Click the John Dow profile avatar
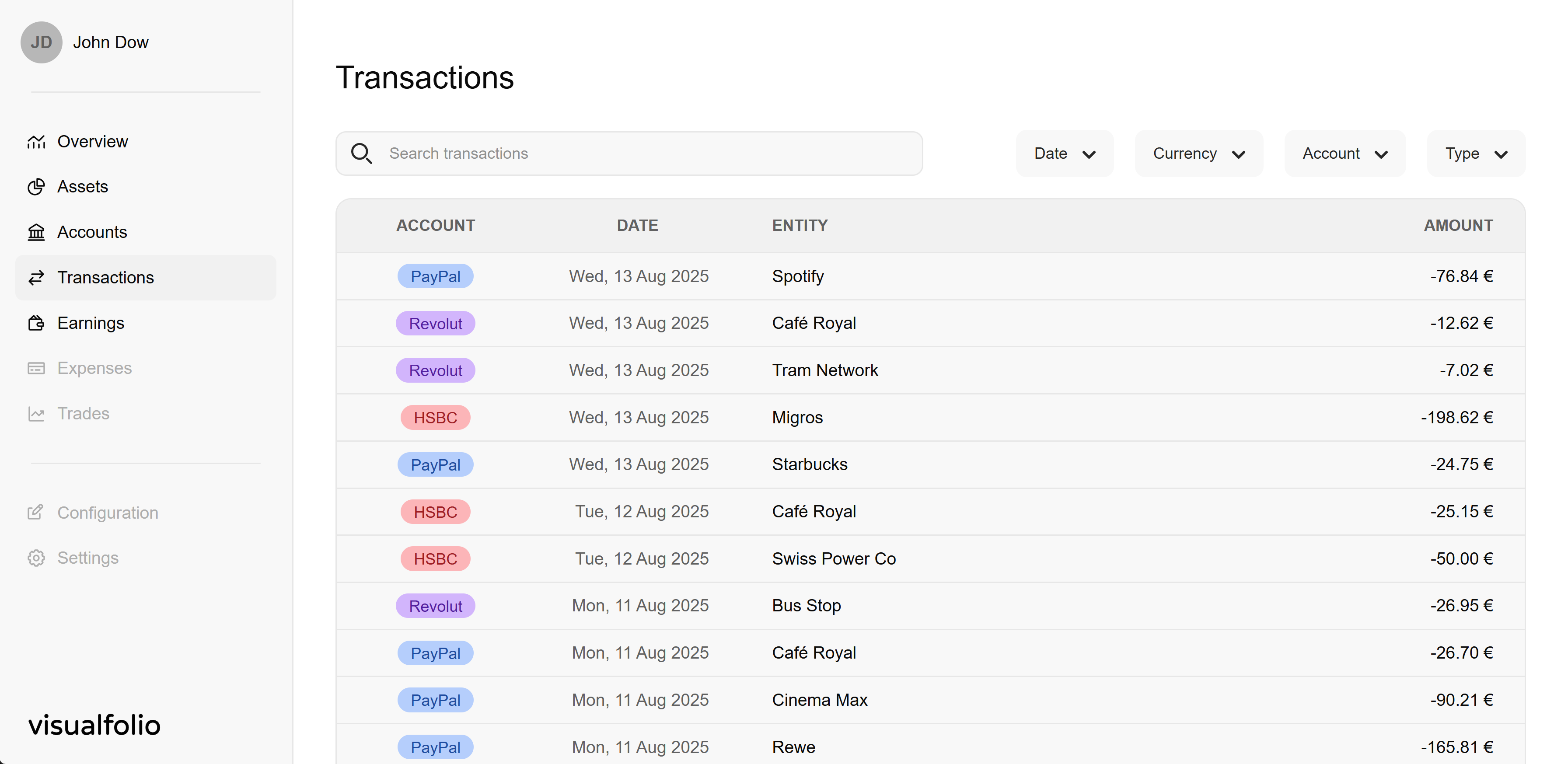 (42, 42)
